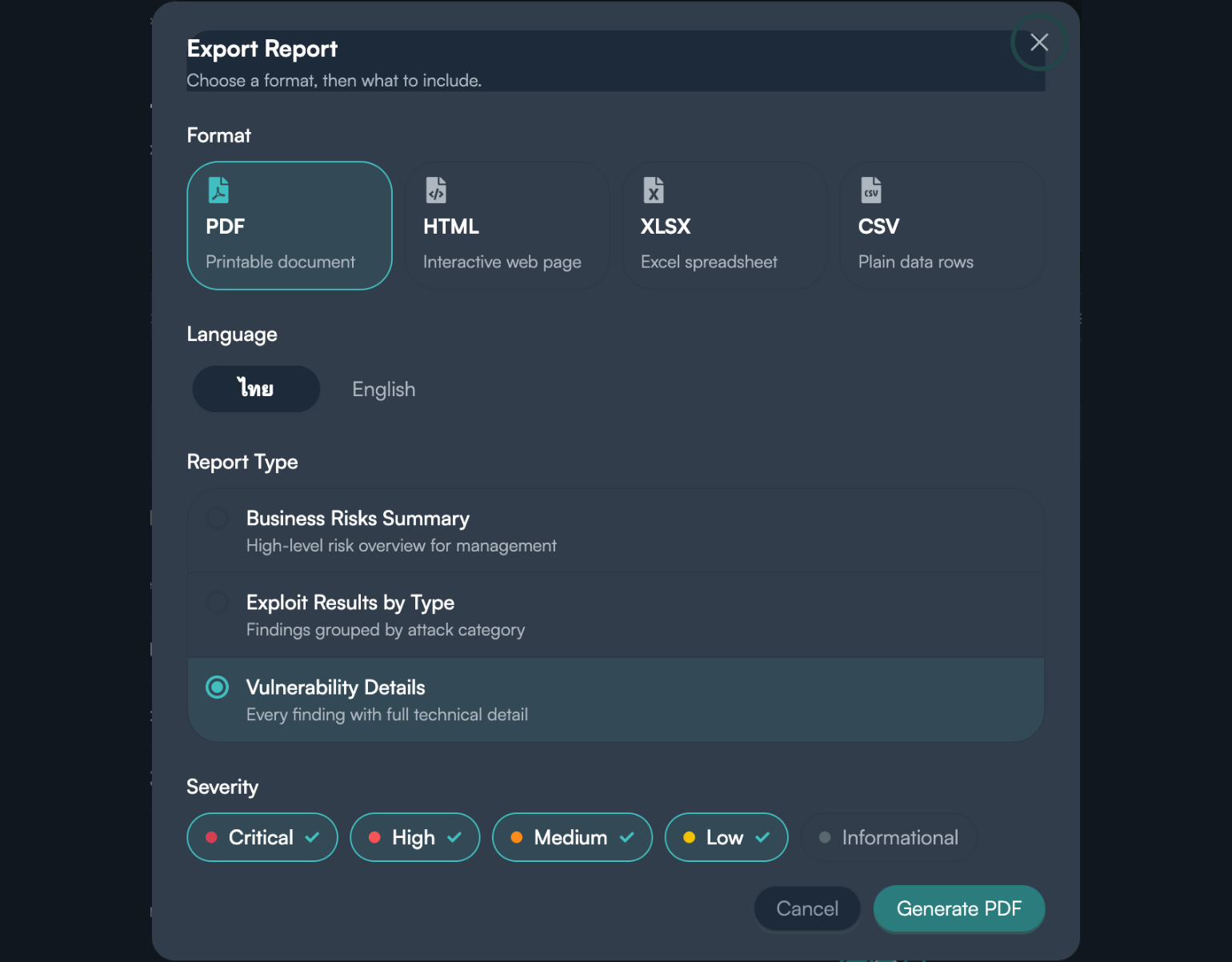Click the Cancel button
1232x962 pixels.
807,908
